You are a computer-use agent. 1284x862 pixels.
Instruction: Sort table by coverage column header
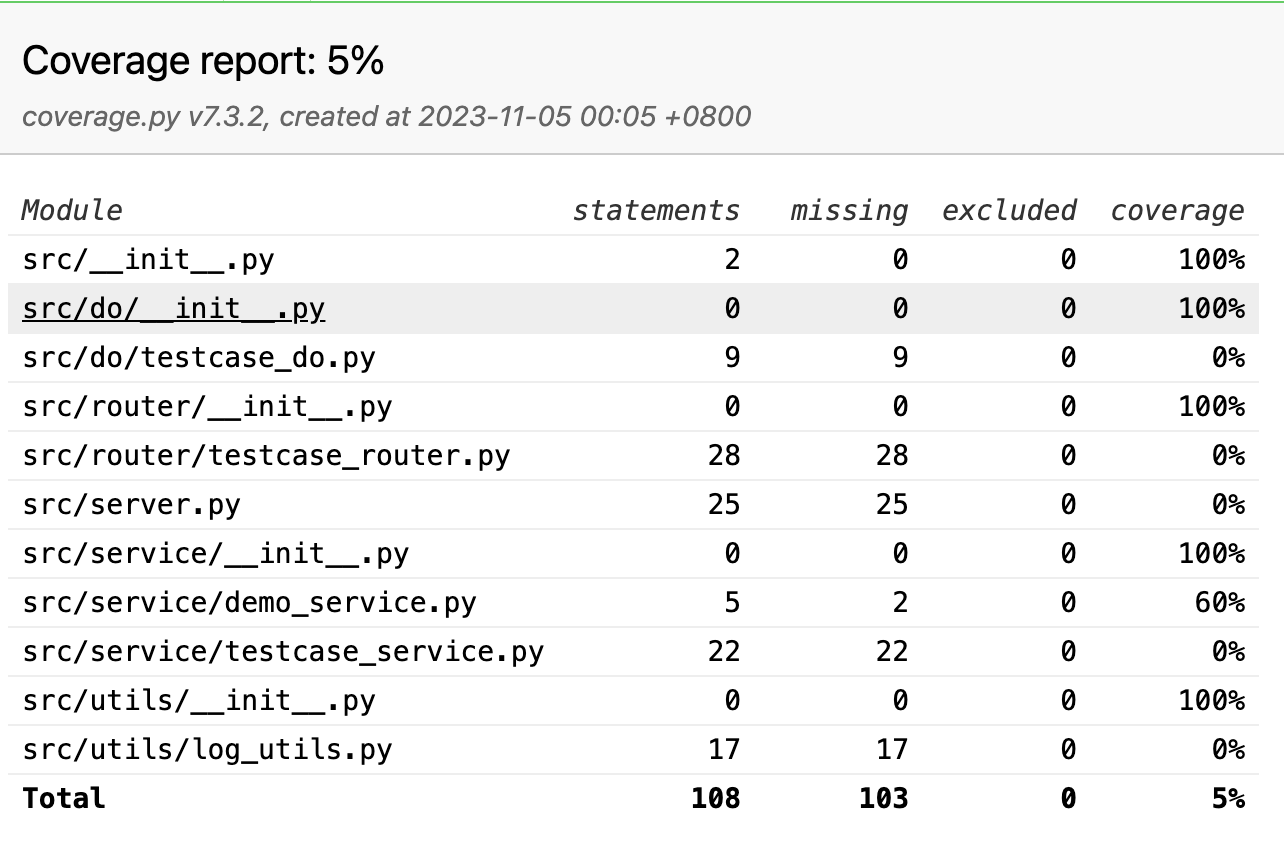1177,210
